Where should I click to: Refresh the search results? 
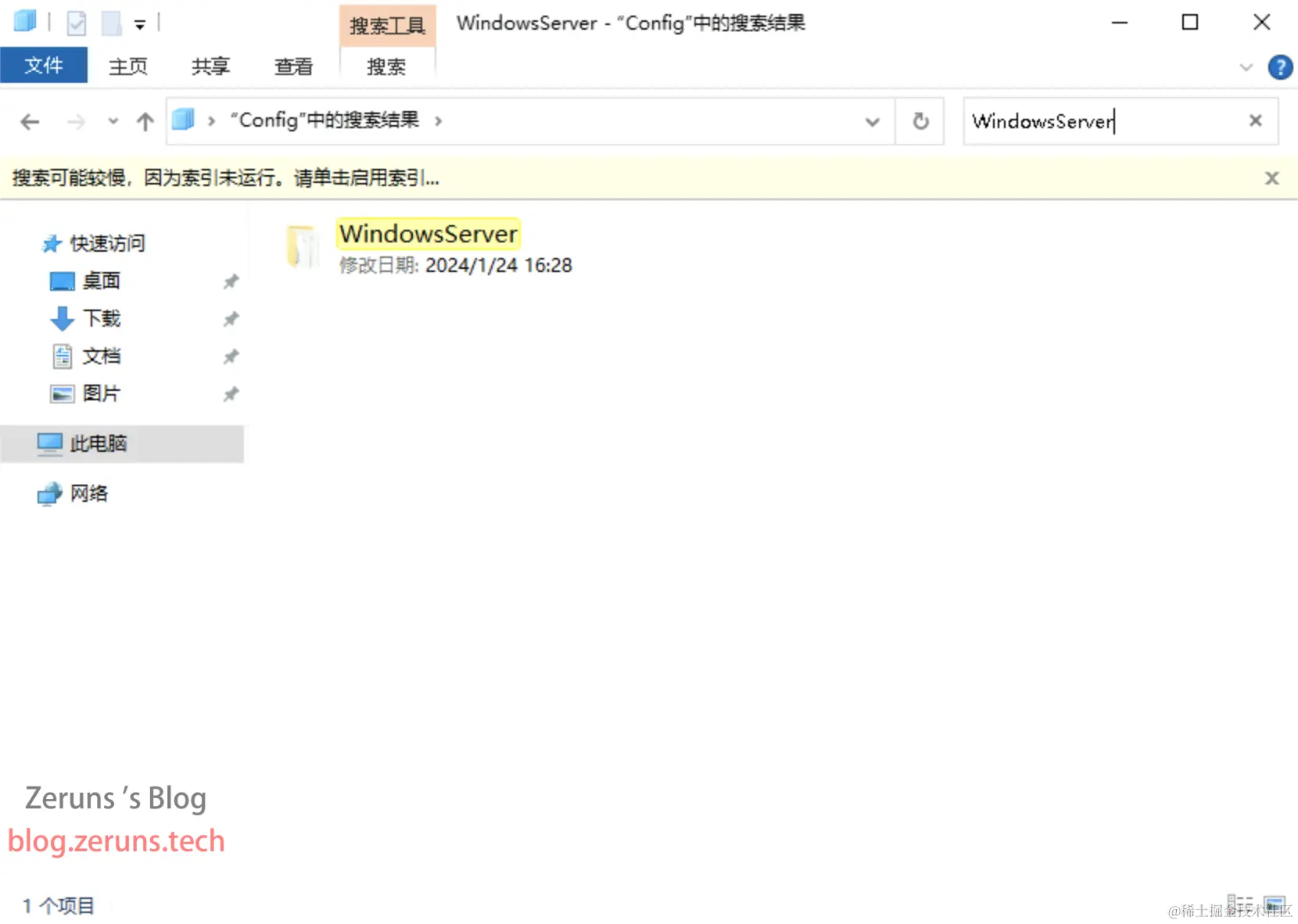coord(920,121)
